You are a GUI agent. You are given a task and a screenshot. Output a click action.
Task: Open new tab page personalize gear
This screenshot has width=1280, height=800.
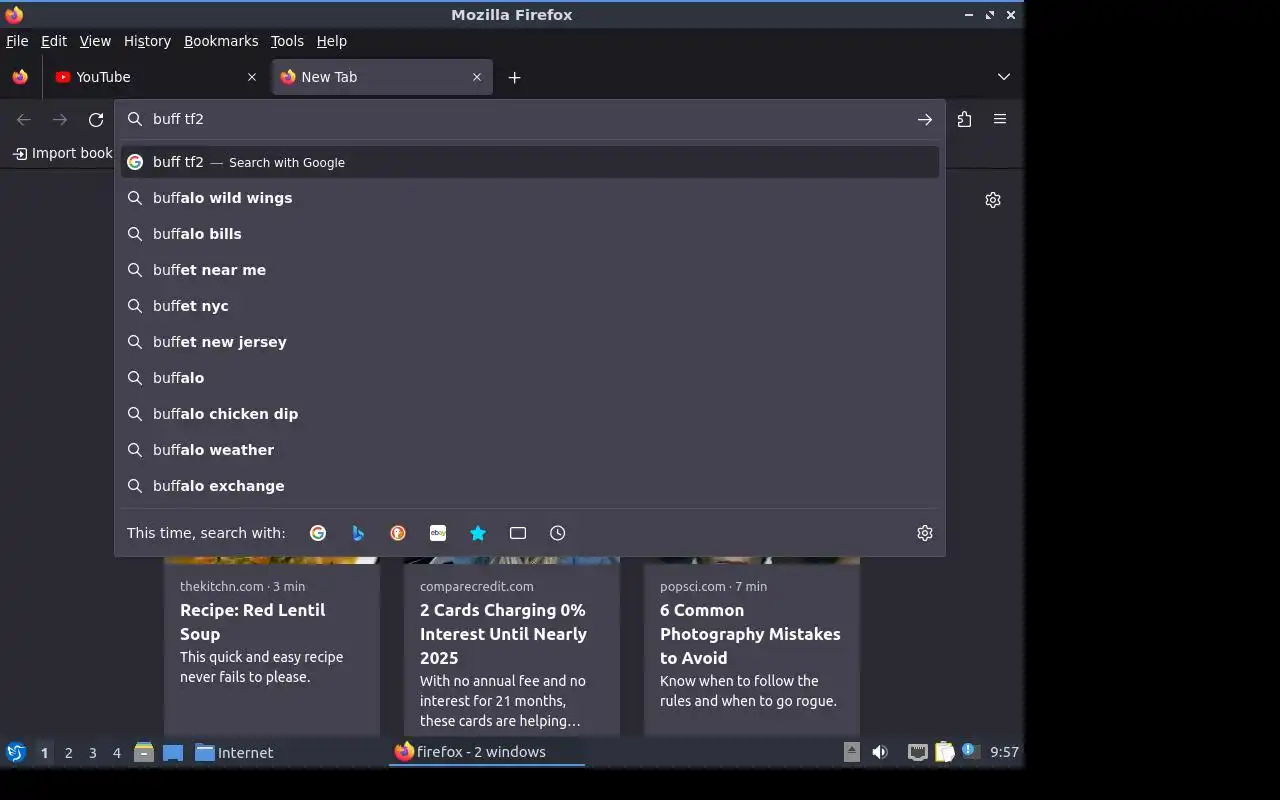(x=993, y=200)
